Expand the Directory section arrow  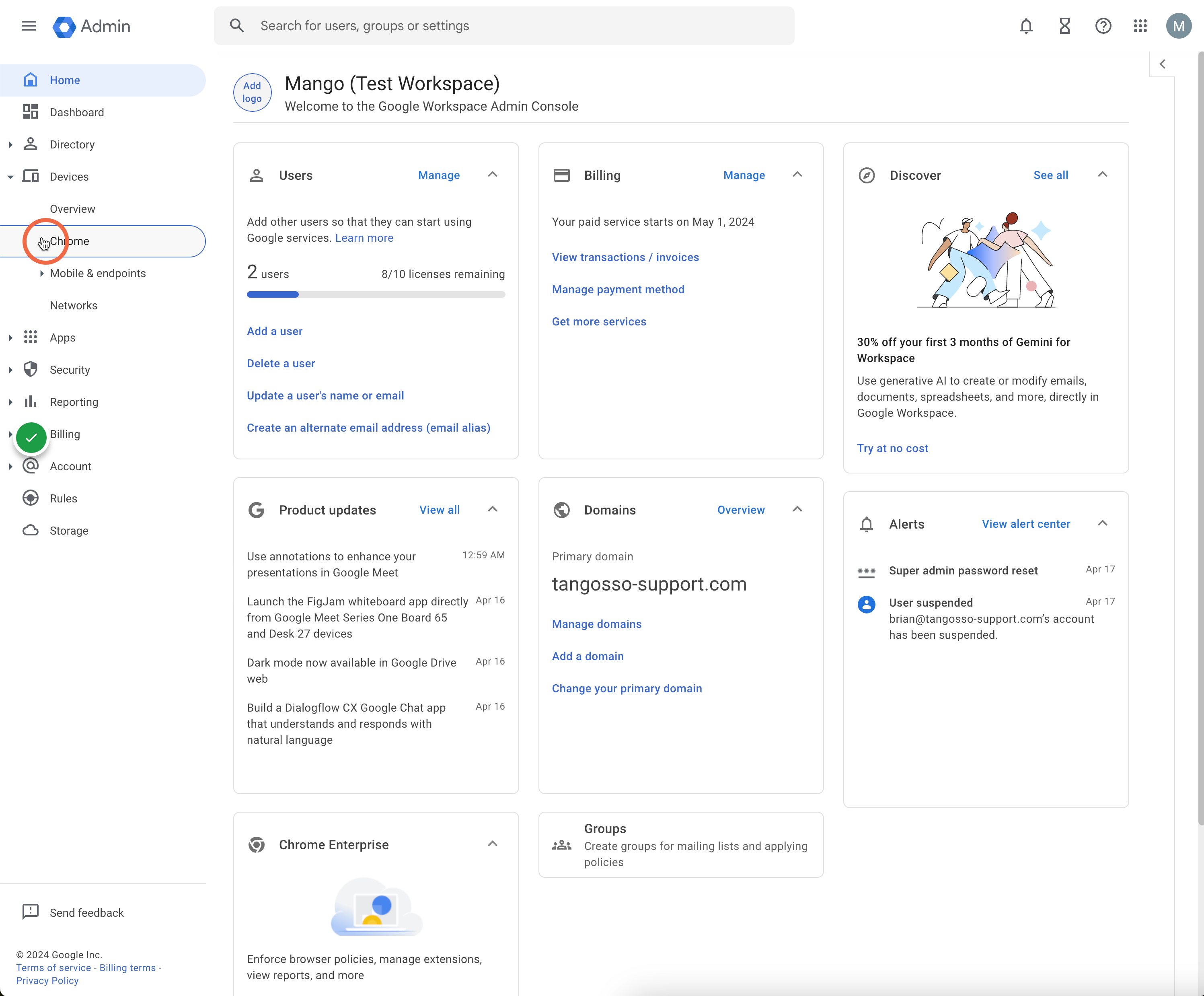pyautogui.click(x=10, y=144)
